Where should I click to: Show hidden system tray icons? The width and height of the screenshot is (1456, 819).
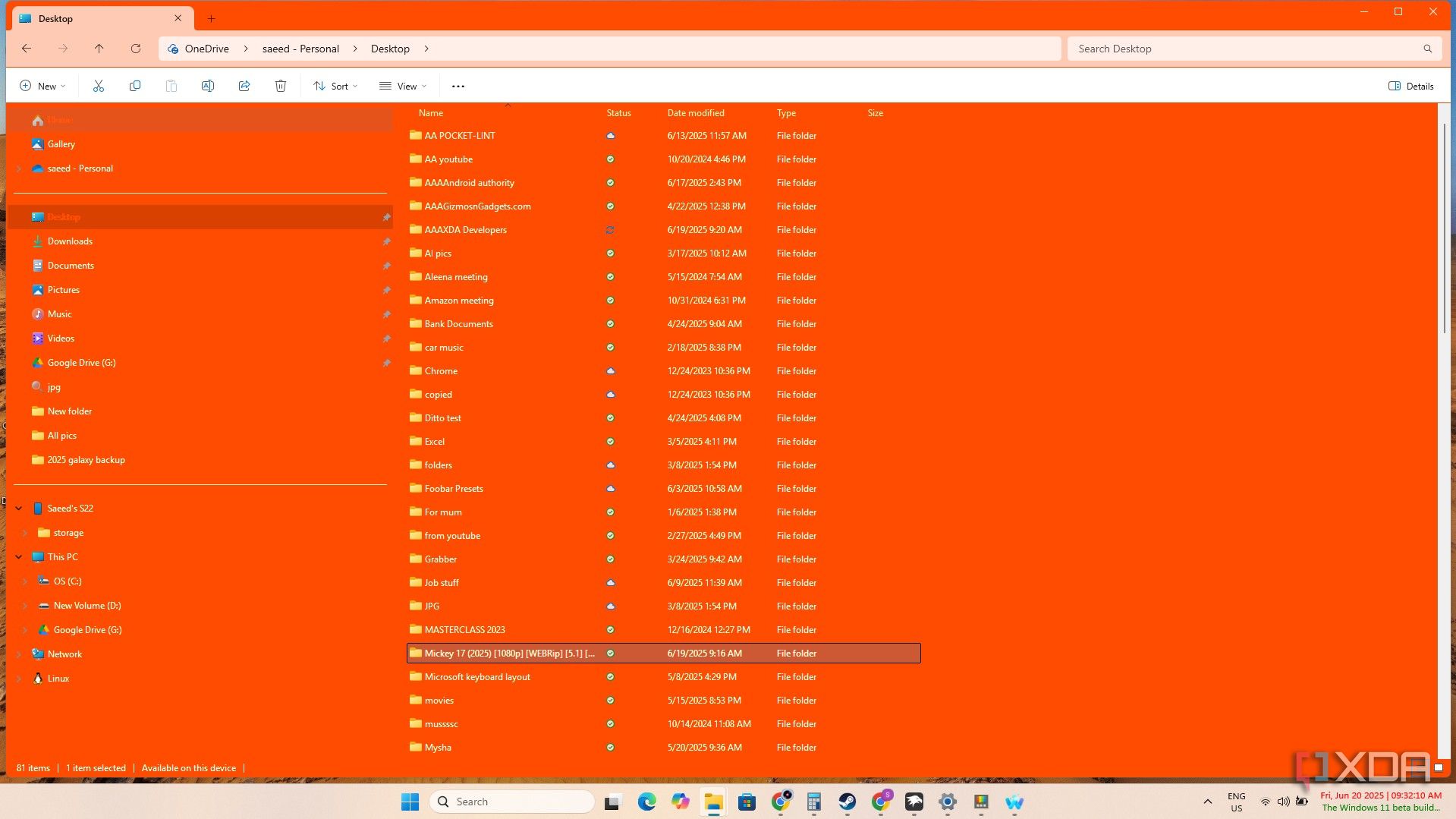point(1208,802)
